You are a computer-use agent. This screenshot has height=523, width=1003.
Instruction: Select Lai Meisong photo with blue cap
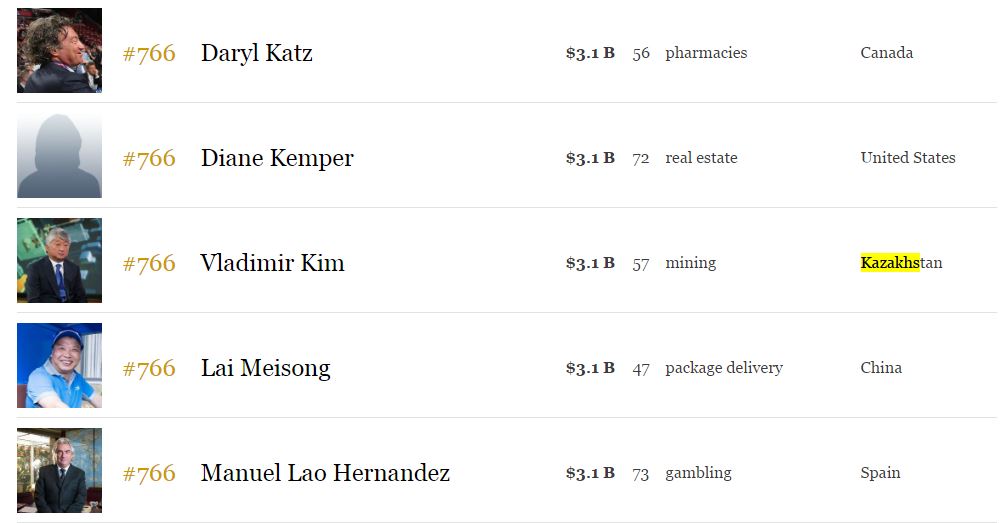pyautogui.click(x=59, y=365)
